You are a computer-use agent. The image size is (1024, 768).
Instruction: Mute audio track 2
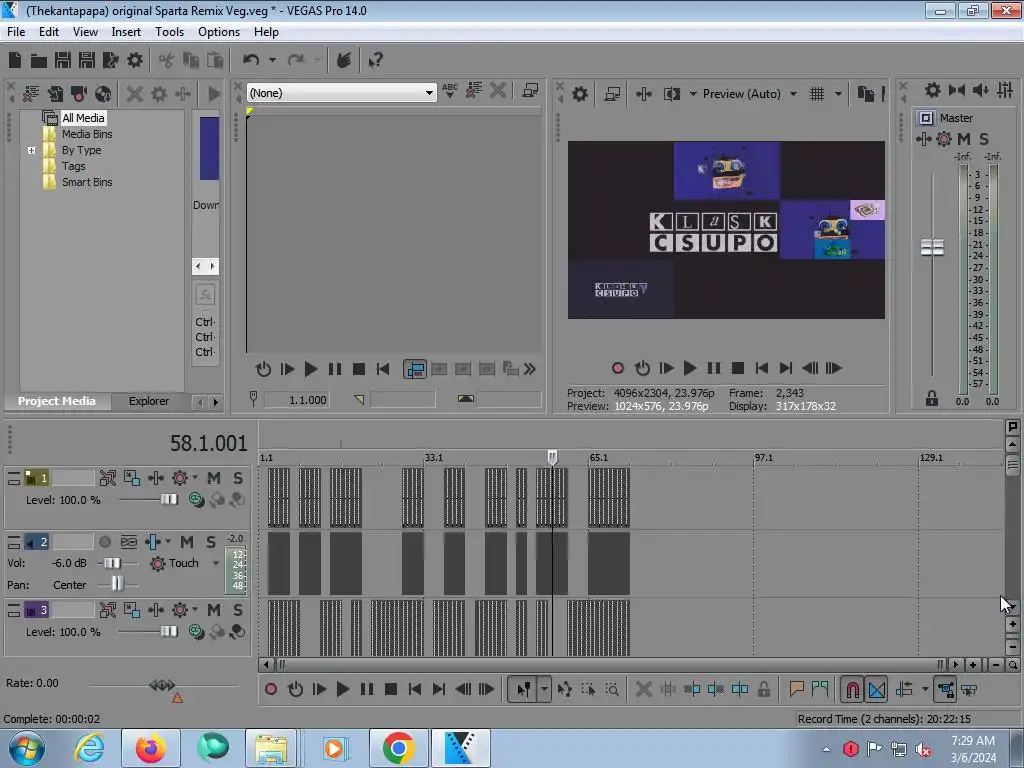click(187, 542)
